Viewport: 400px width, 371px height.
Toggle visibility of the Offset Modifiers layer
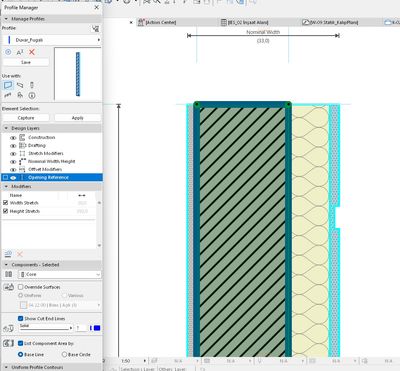coord(13,169)
